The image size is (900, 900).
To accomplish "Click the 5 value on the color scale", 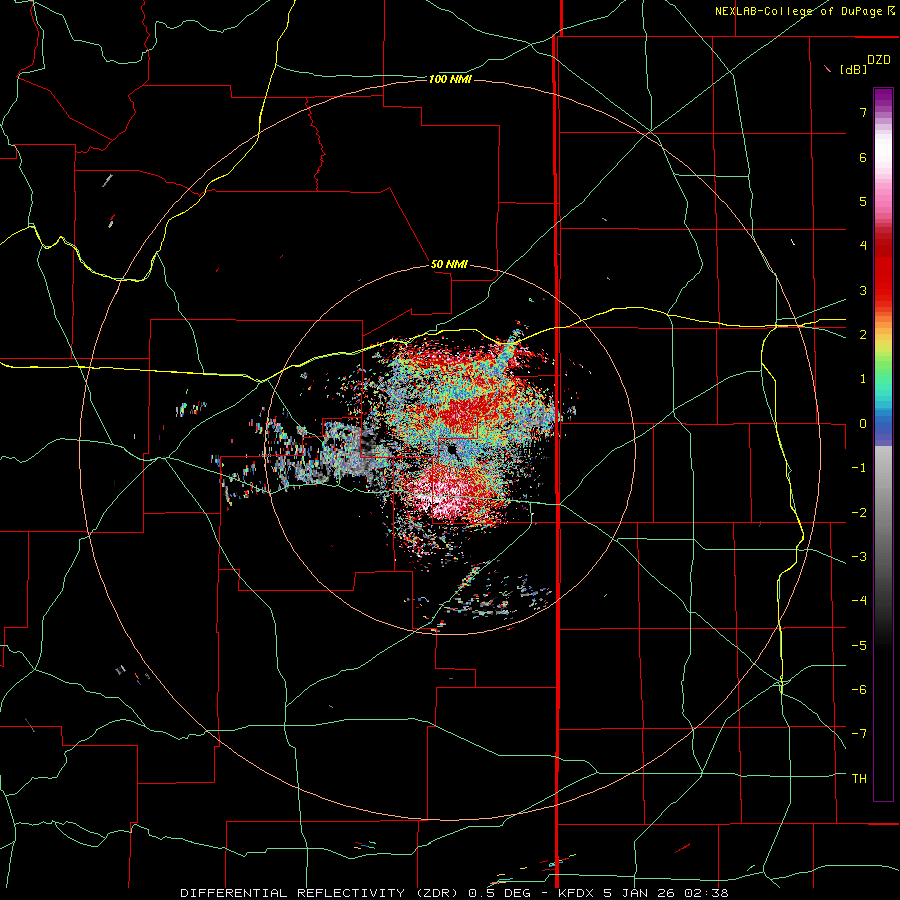I will [x=863, y=201].
